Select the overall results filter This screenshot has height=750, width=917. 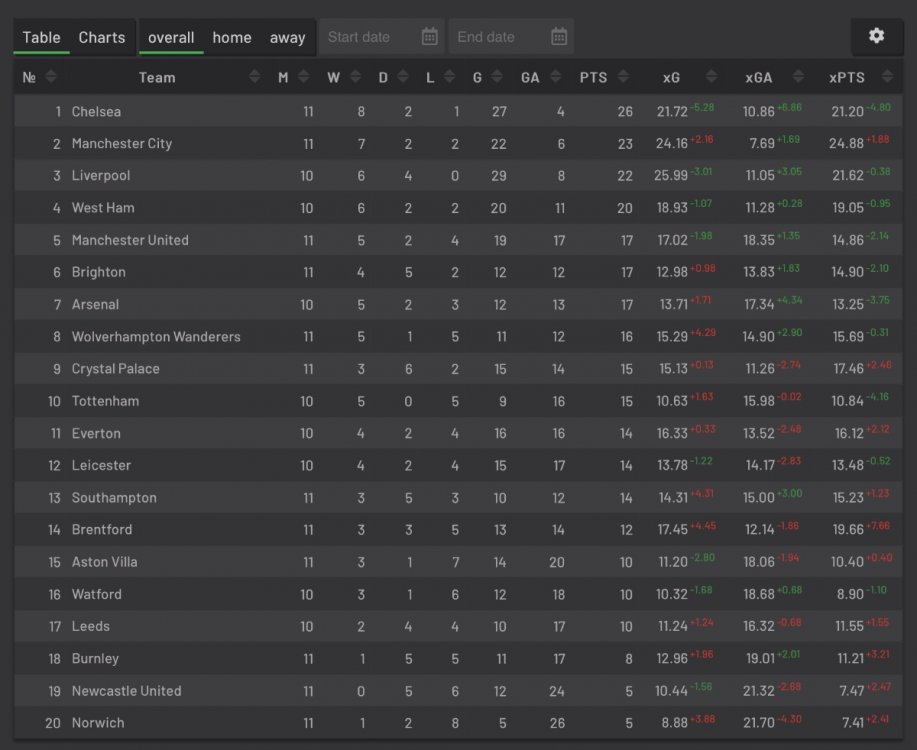[x=171, y=38]
